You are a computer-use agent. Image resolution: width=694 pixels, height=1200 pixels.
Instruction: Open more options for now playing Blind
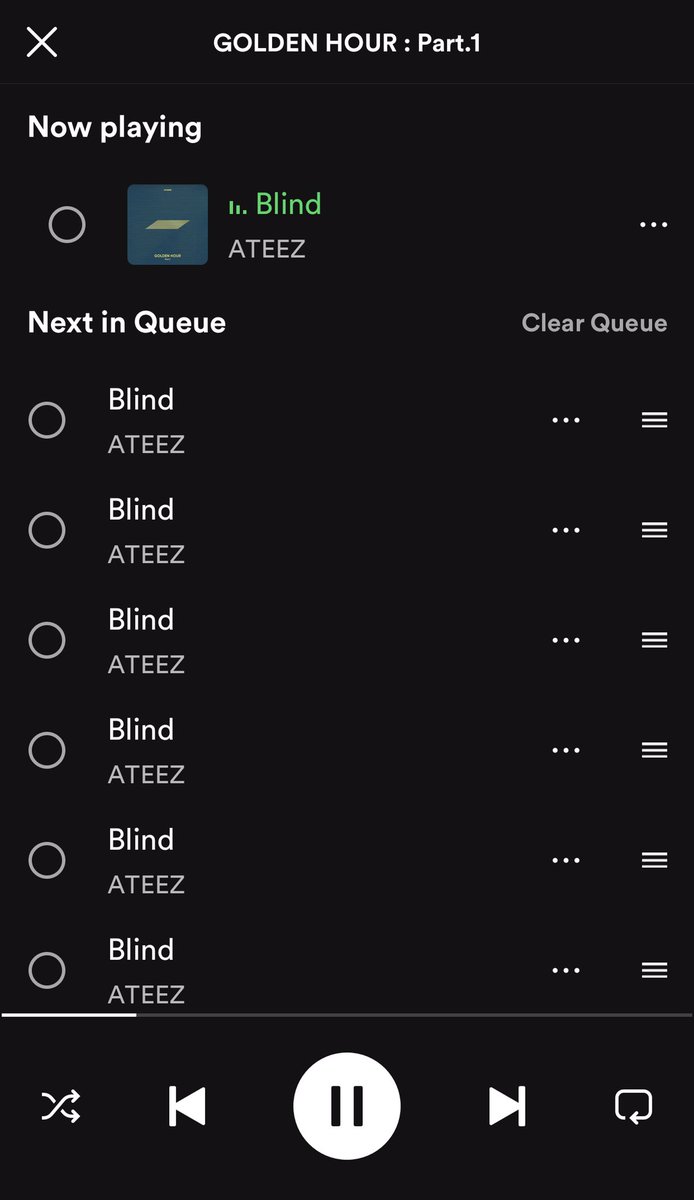(653, 225)
